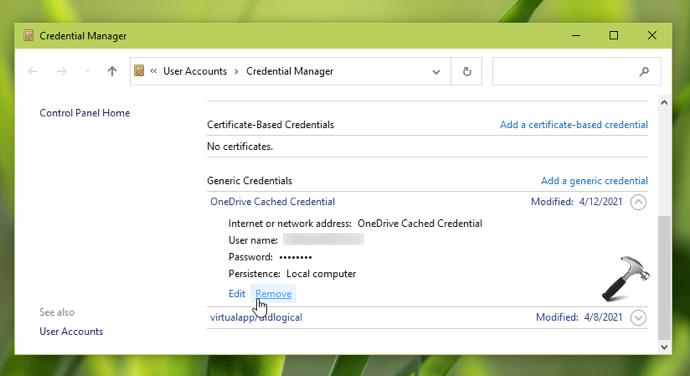Click the scrollbar up arrow
The image size is (690, 376).
664,102
